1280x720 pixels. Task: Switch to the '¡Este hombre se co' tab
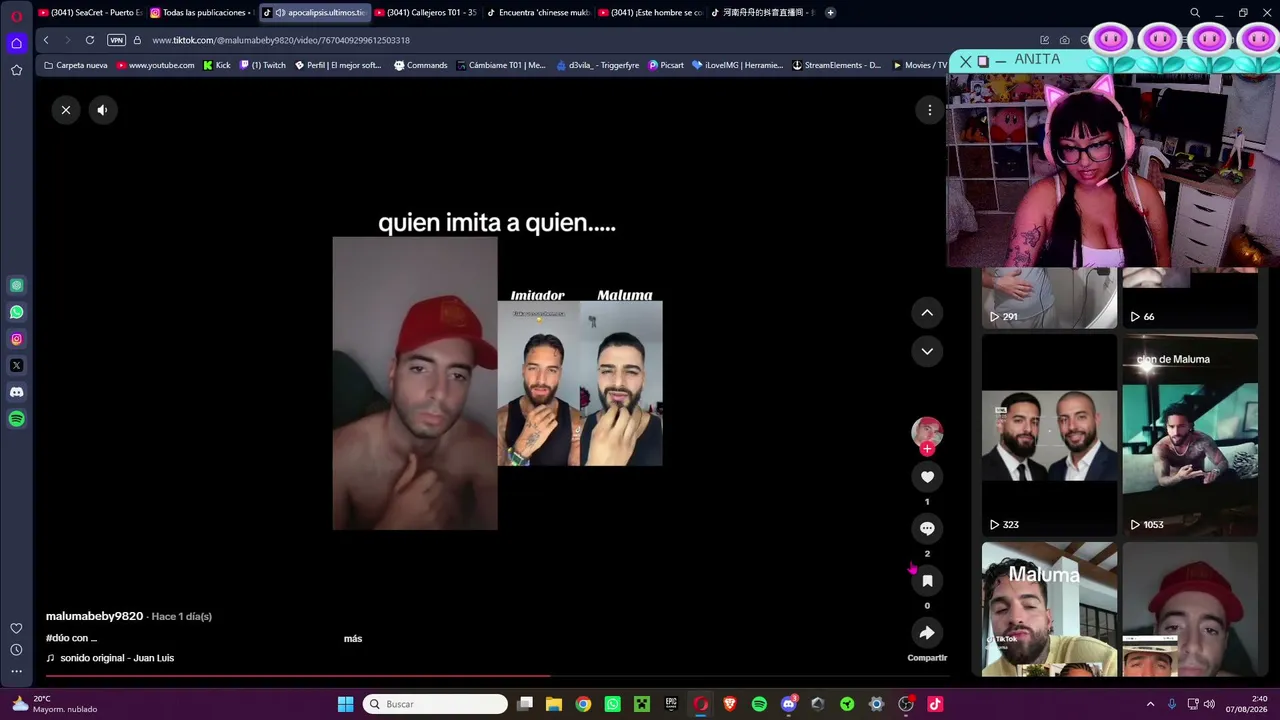point(650,13)
